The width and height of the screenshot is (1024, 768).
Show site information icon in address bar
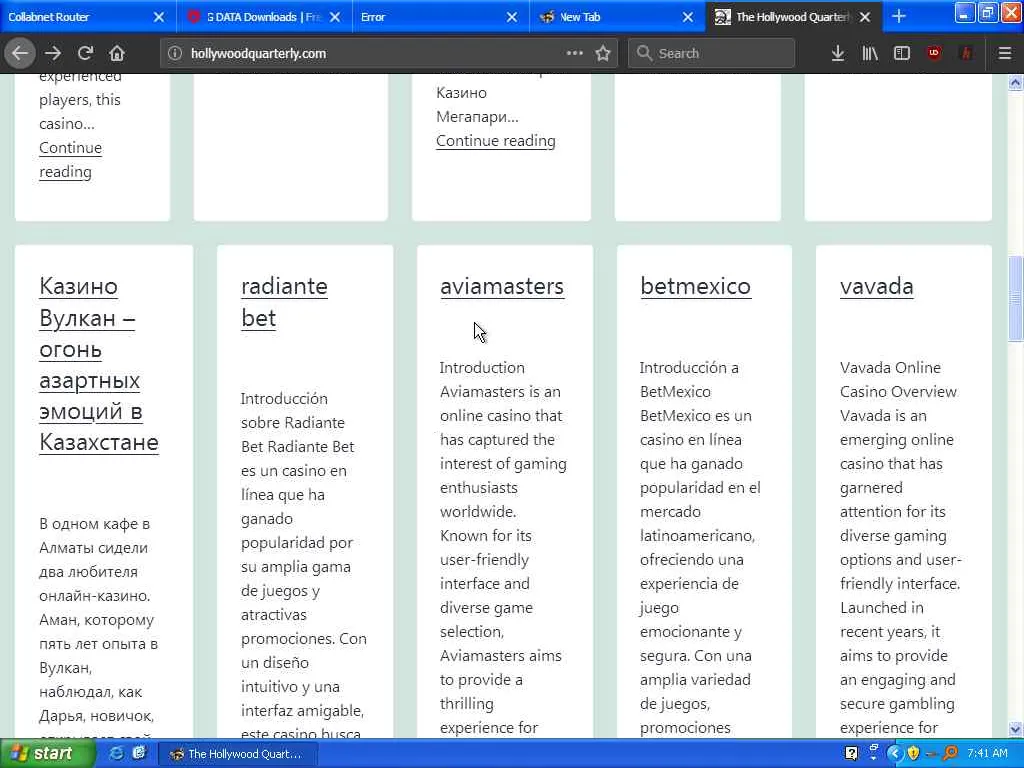[x=174, y=54]
